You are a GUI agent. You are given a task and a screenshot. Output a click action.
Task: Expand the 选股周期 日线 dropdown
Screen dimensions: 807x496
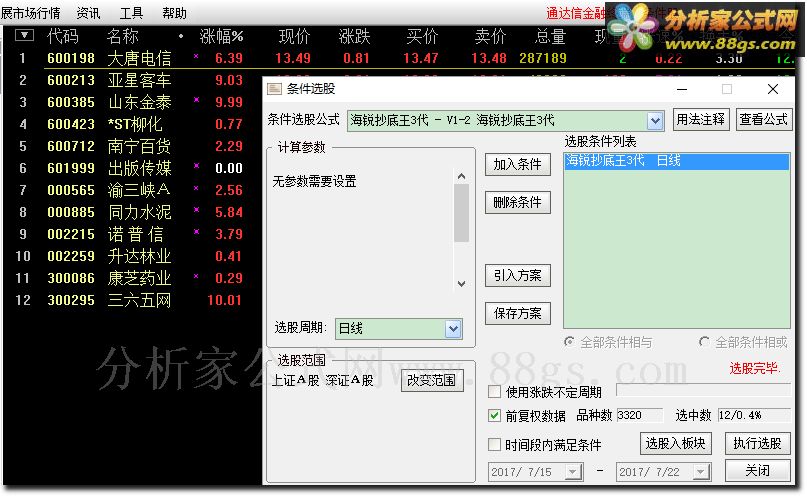453,329
